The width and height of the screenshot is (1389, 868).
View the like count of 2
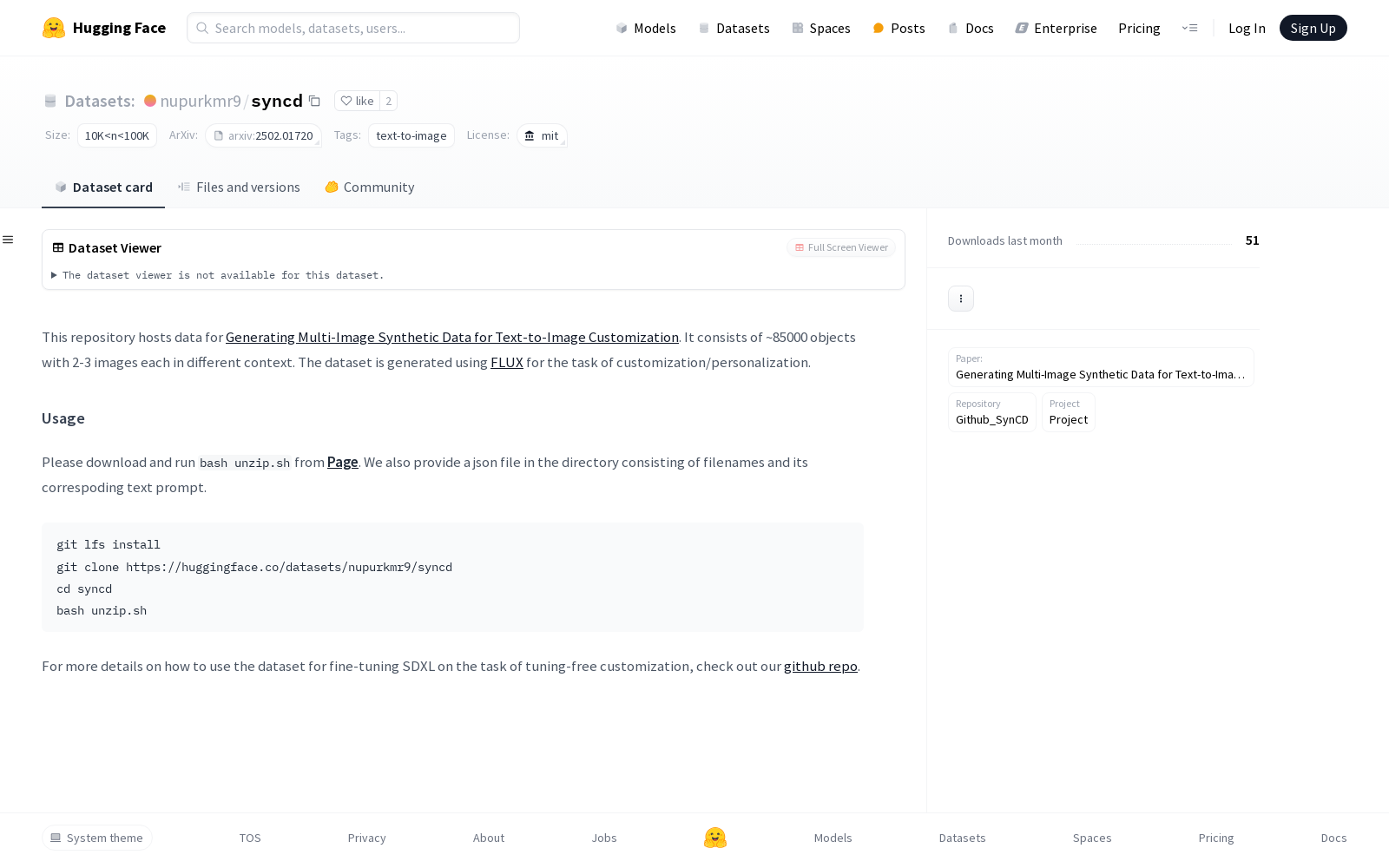click(389, 101)
